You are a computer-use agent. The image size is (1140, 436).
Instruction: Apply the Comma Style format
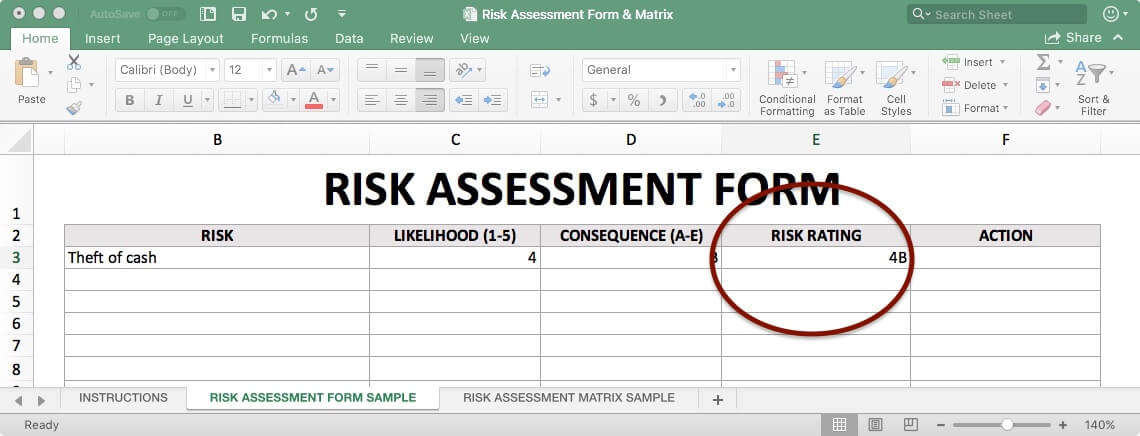click(662, 100)
